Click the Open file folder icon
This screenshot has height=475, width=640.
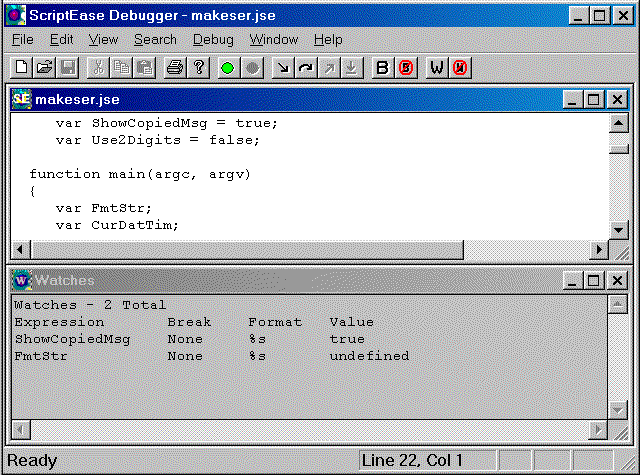44,67
